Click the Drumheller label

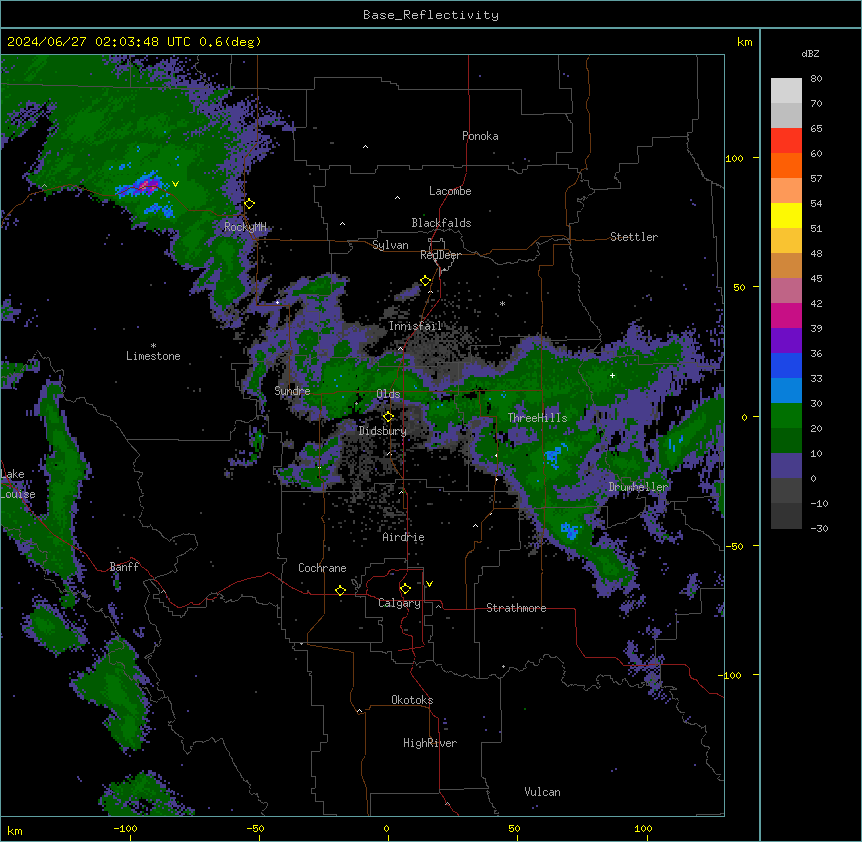[638, 487]
